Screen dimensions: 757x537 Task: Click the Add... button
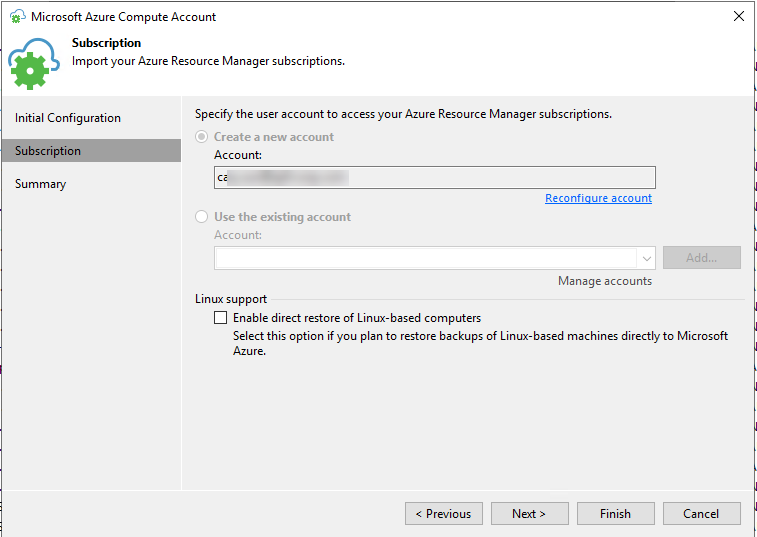click(x=701, y=257)
